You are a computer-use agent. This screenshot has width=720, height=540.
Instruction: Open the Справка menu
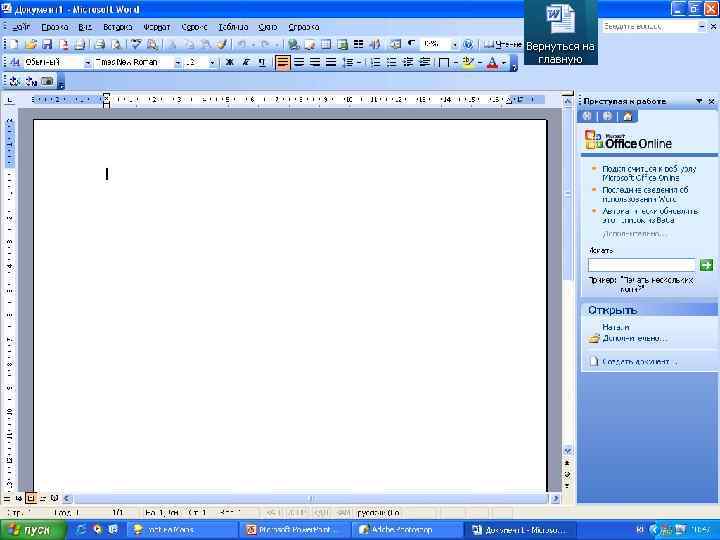[304, 27]
